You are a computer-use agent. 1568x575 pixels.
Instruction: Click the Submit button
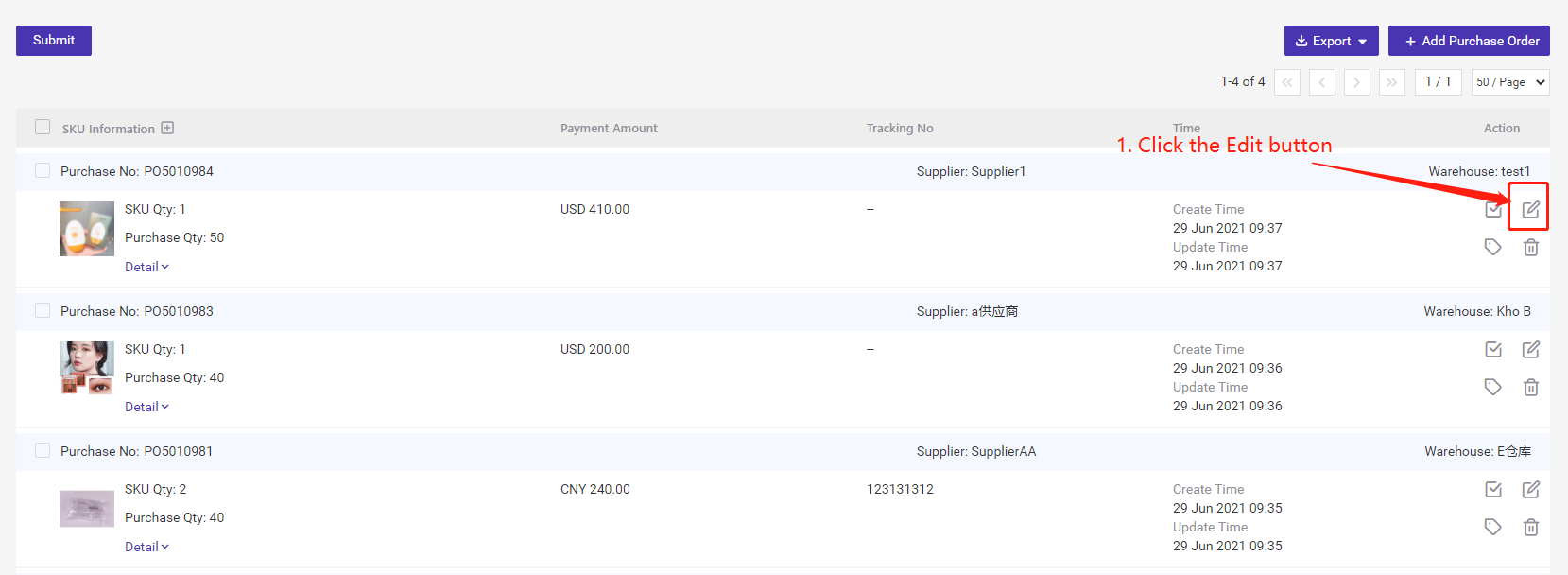click(x=54, y=41)
